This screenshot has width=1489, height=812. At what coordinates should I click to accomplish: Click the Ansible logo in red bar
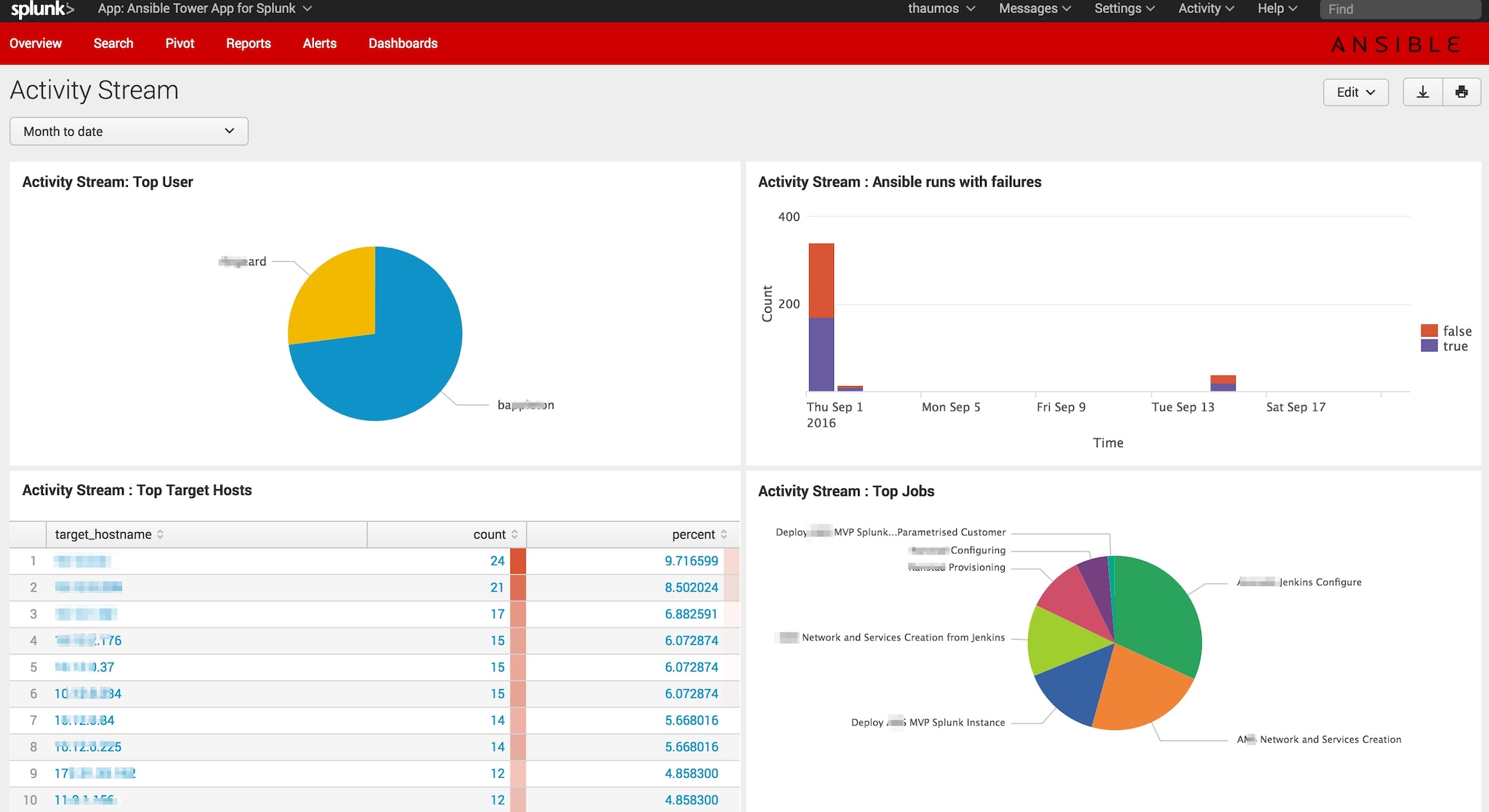(1395, 44)
